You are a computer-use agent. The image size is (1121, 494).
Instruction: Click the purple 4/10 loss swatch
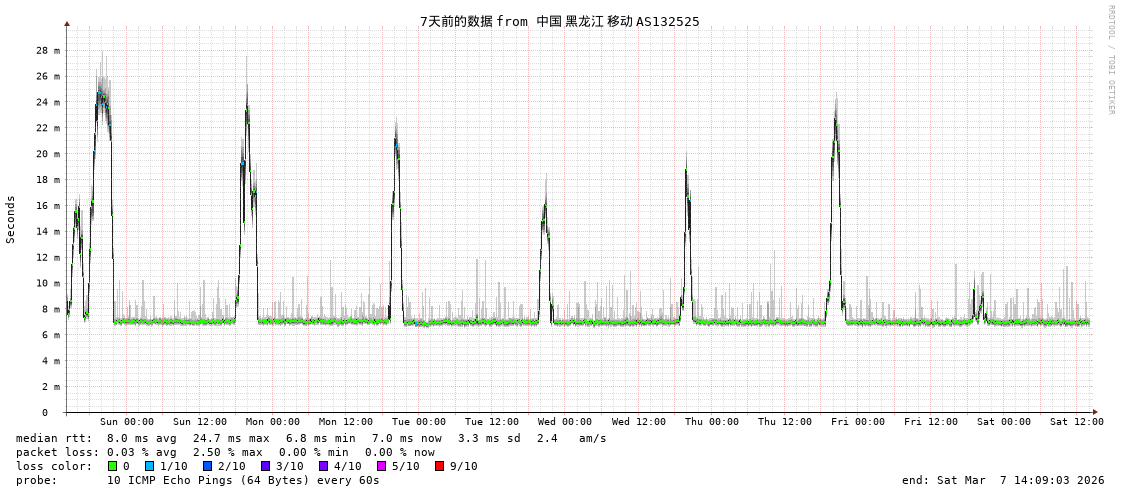coord(324,466)
